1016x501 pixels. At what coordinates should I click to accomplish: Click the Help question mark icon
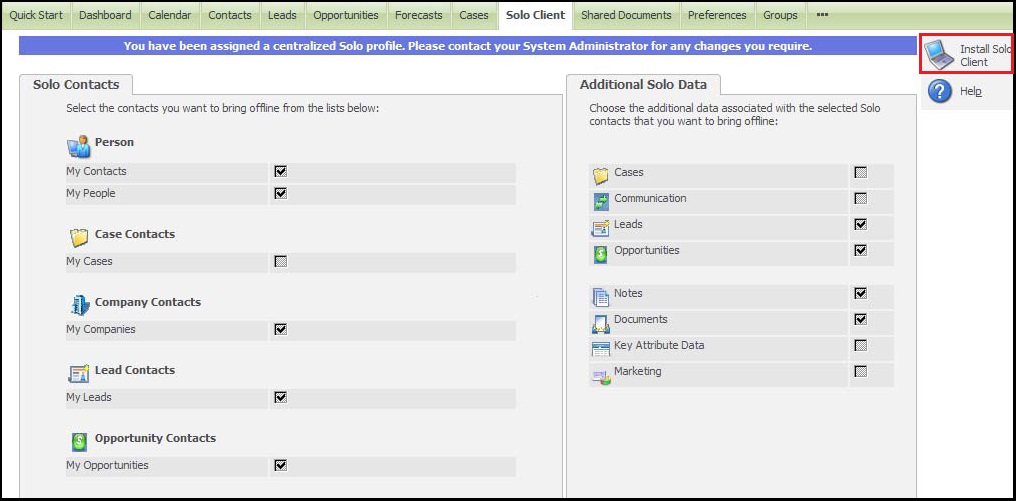939,92
